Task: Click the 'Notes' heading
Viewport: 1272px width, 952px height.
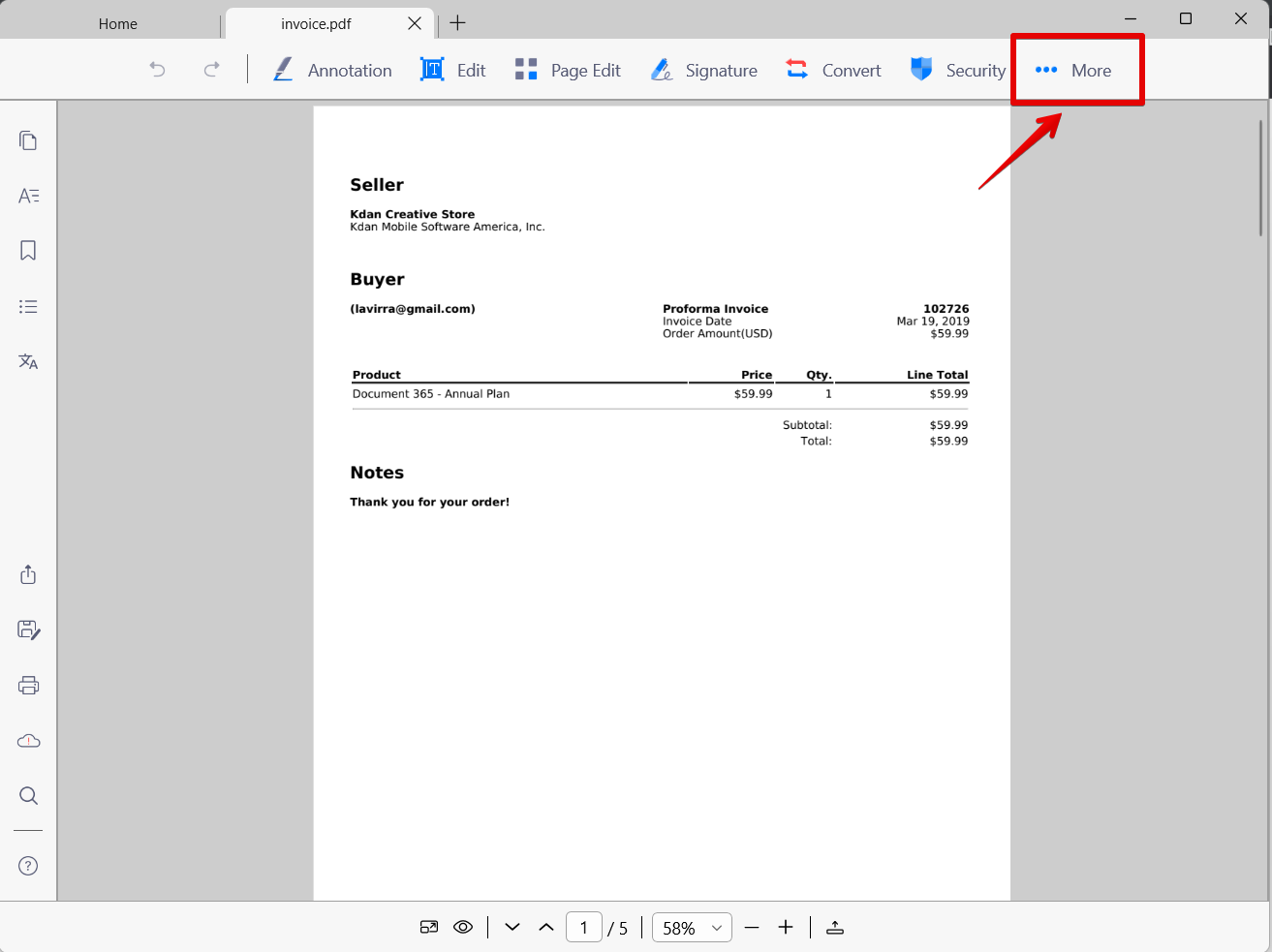Action: pos(377,473)
